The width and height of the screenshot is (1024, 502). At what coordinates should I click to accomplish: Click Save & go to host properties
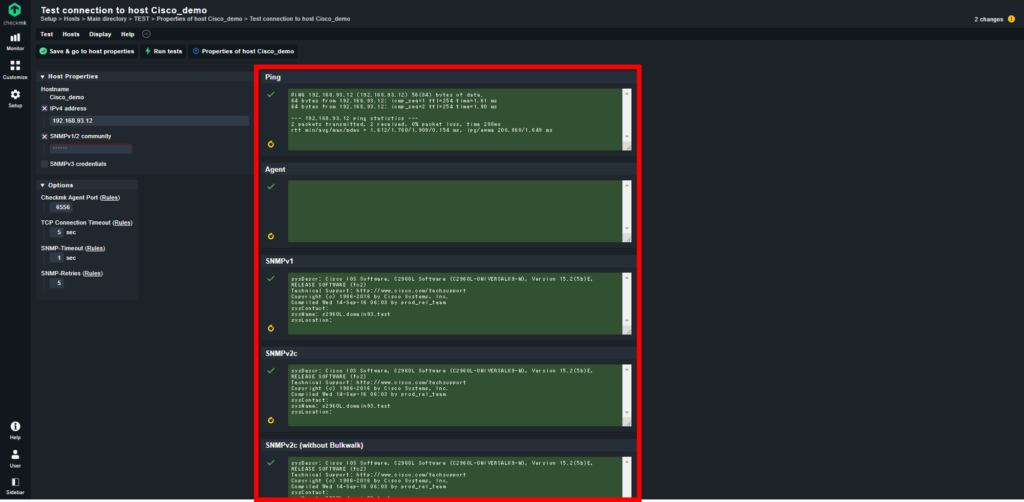click(x=87, y=51)
